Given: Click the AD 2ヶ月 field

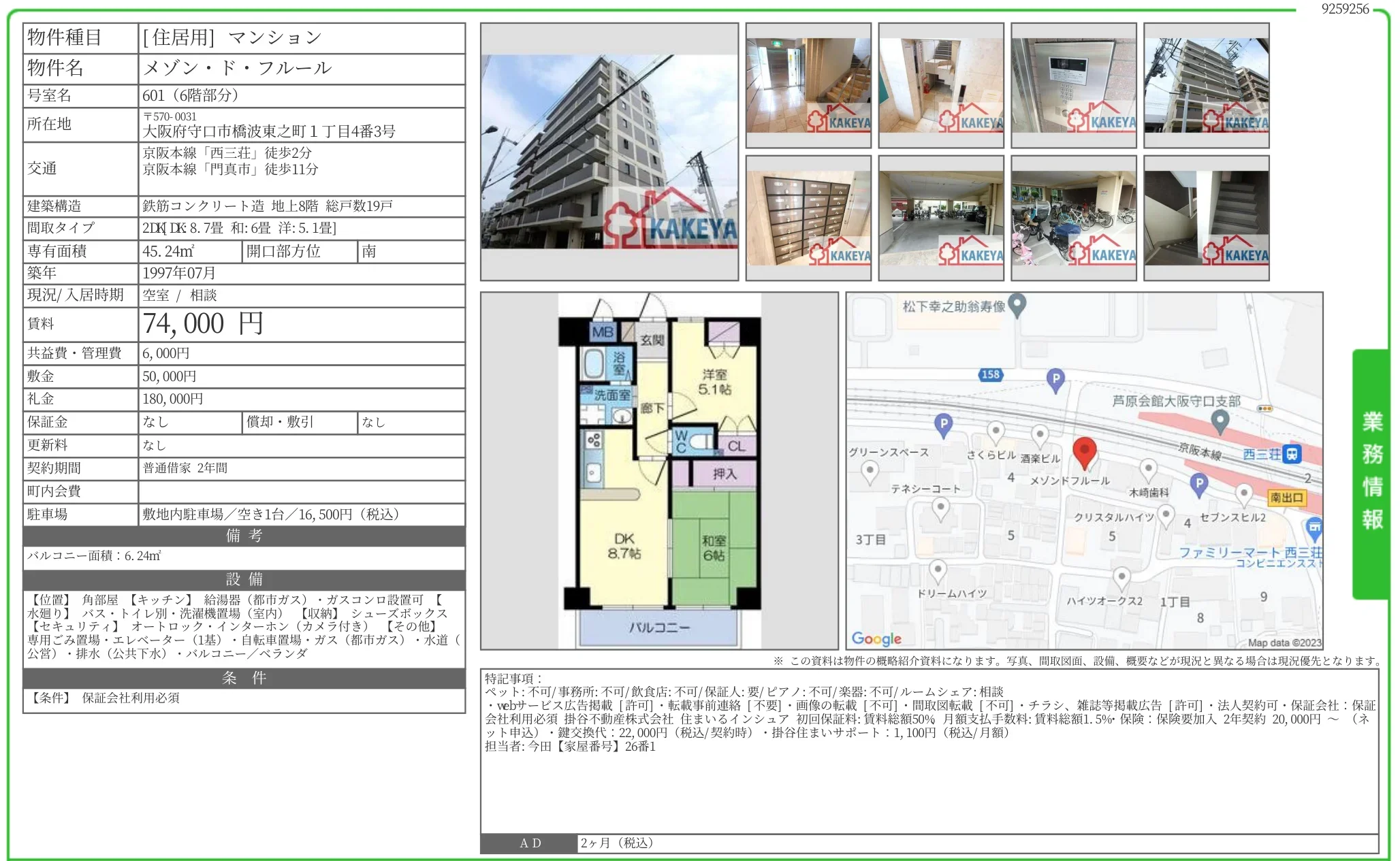Looking at the screenshot, I should point(616,843).
